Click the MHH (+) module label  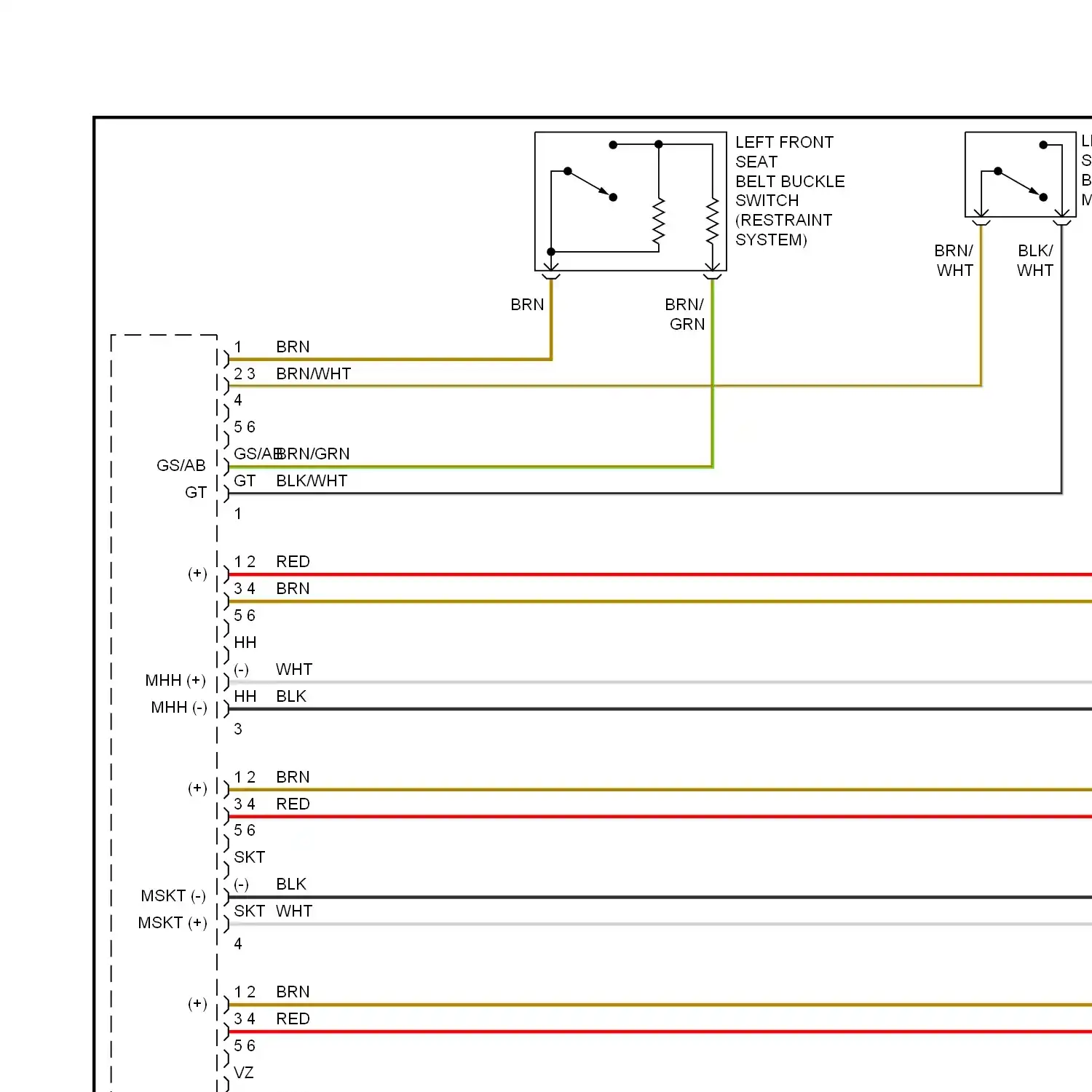click(175, 680)
